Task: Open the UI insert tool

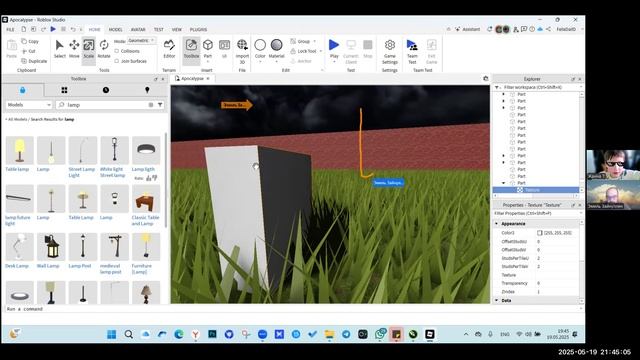Action: point(224,49)
